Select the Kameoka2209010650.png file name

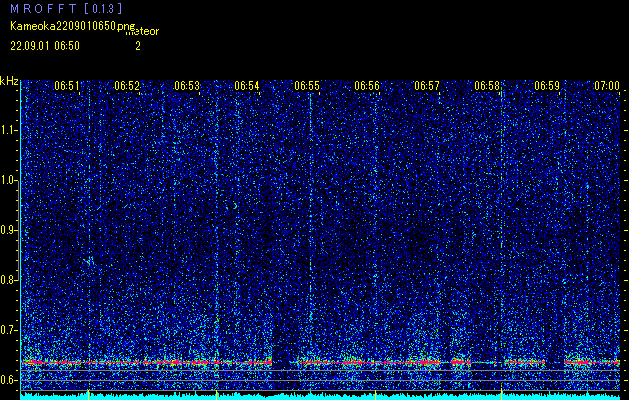coord(73,26)
